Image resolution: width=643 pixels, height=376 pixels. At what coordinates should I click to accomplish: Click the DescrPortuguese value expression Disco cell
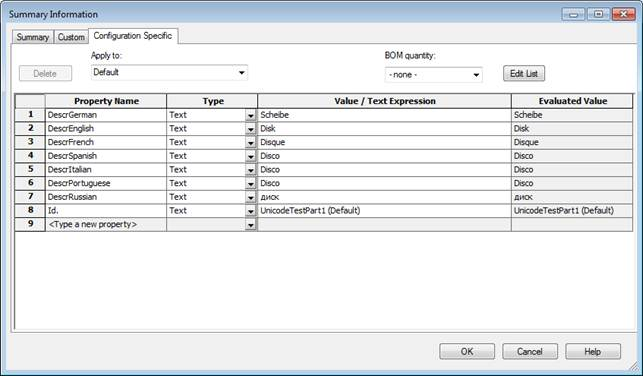click(384, 183)
